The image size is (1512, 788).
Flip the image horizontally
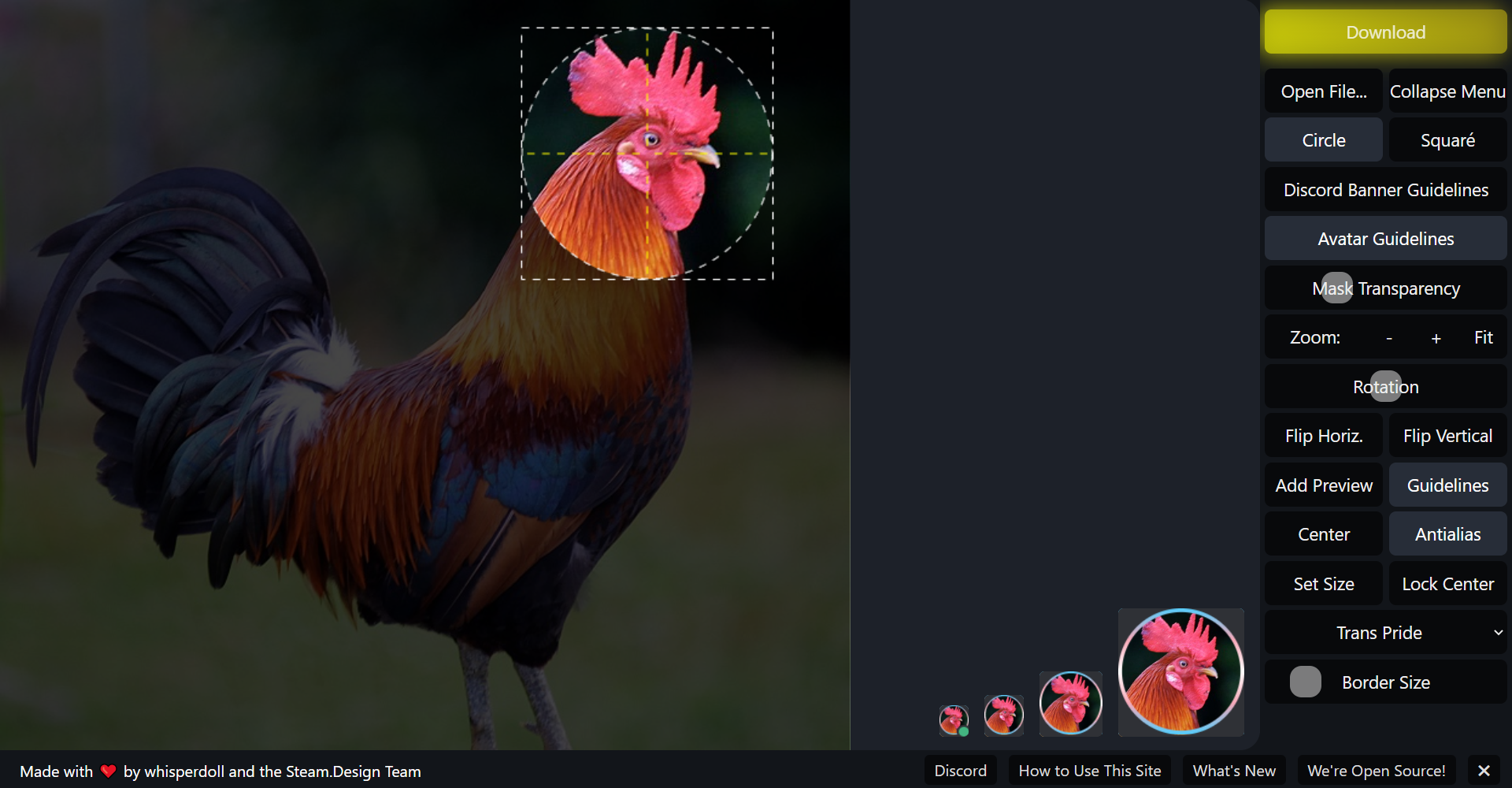1324,436
